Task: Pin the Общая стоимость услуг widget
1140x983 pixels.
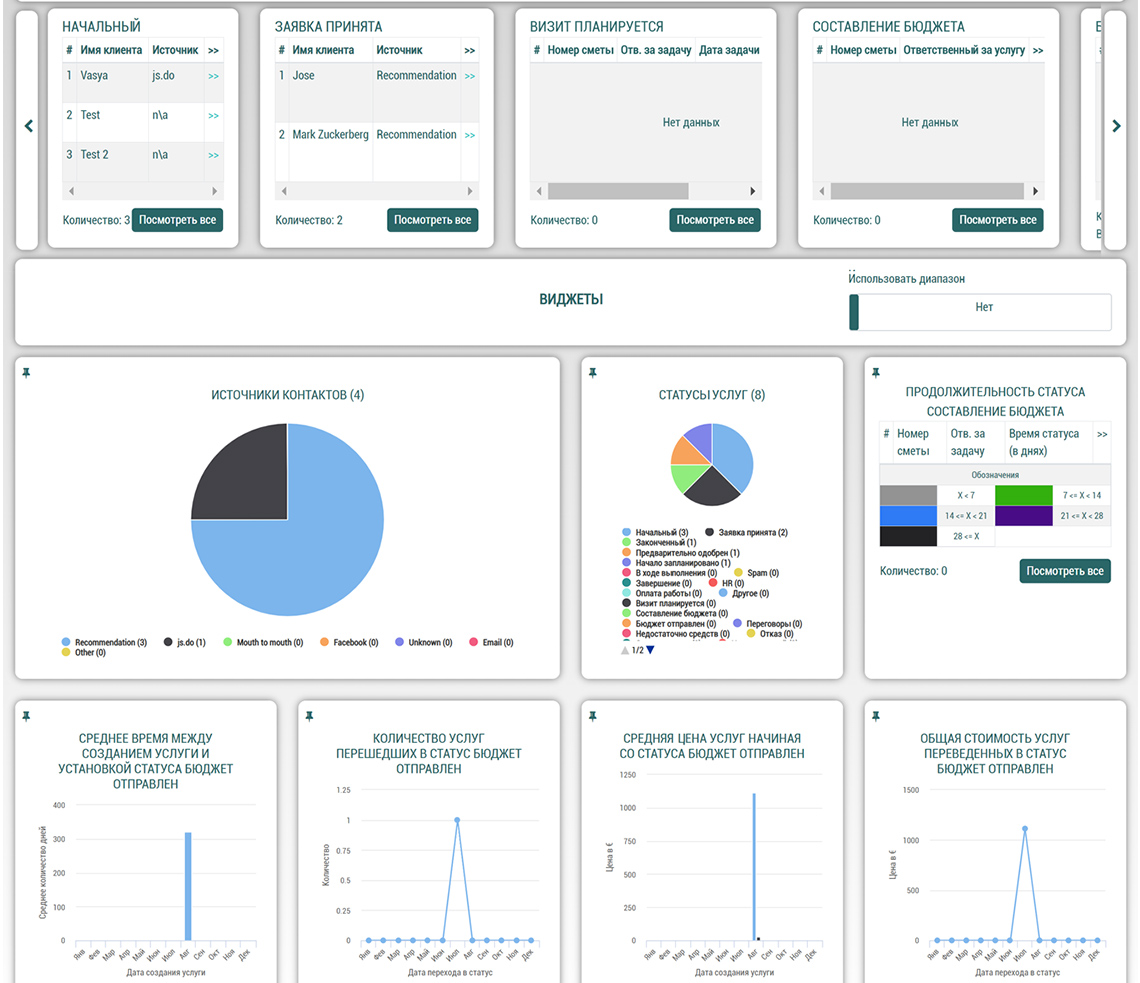Action: pos(876,716)
